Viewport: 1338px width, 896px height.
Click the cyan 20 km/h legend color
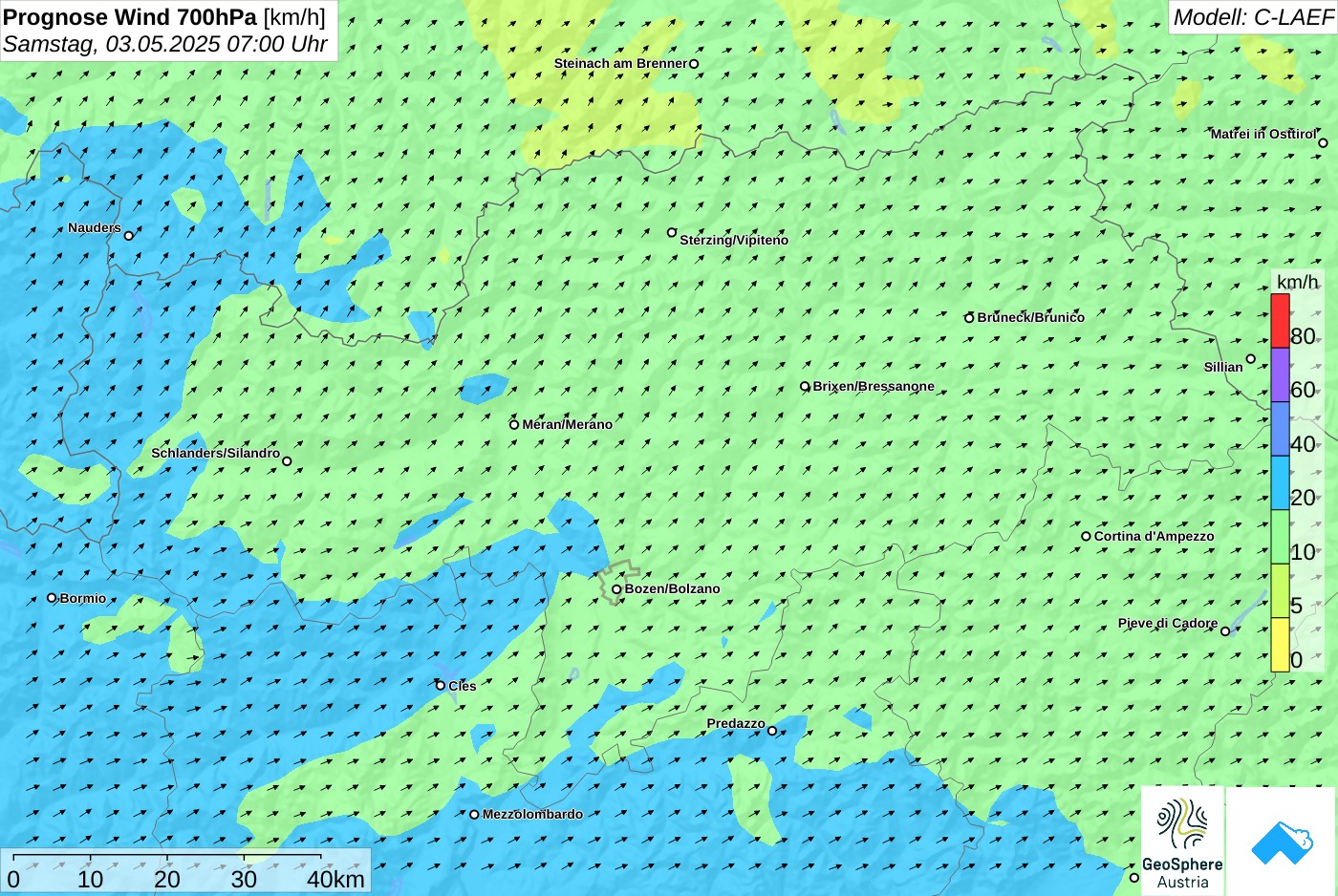[1280, 482]
